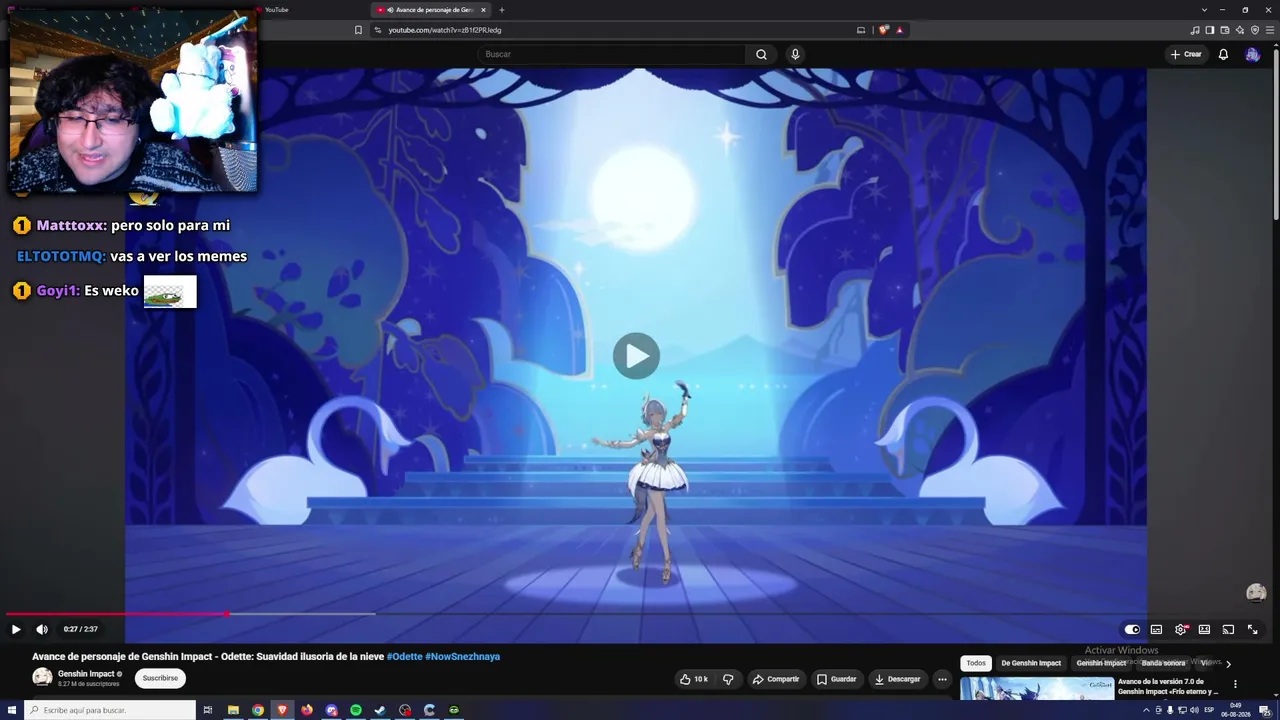Image resolution: width=1280 pixels, height=720 pixels.
Task: Open the player settings gear
Action: coord(1181,629)
